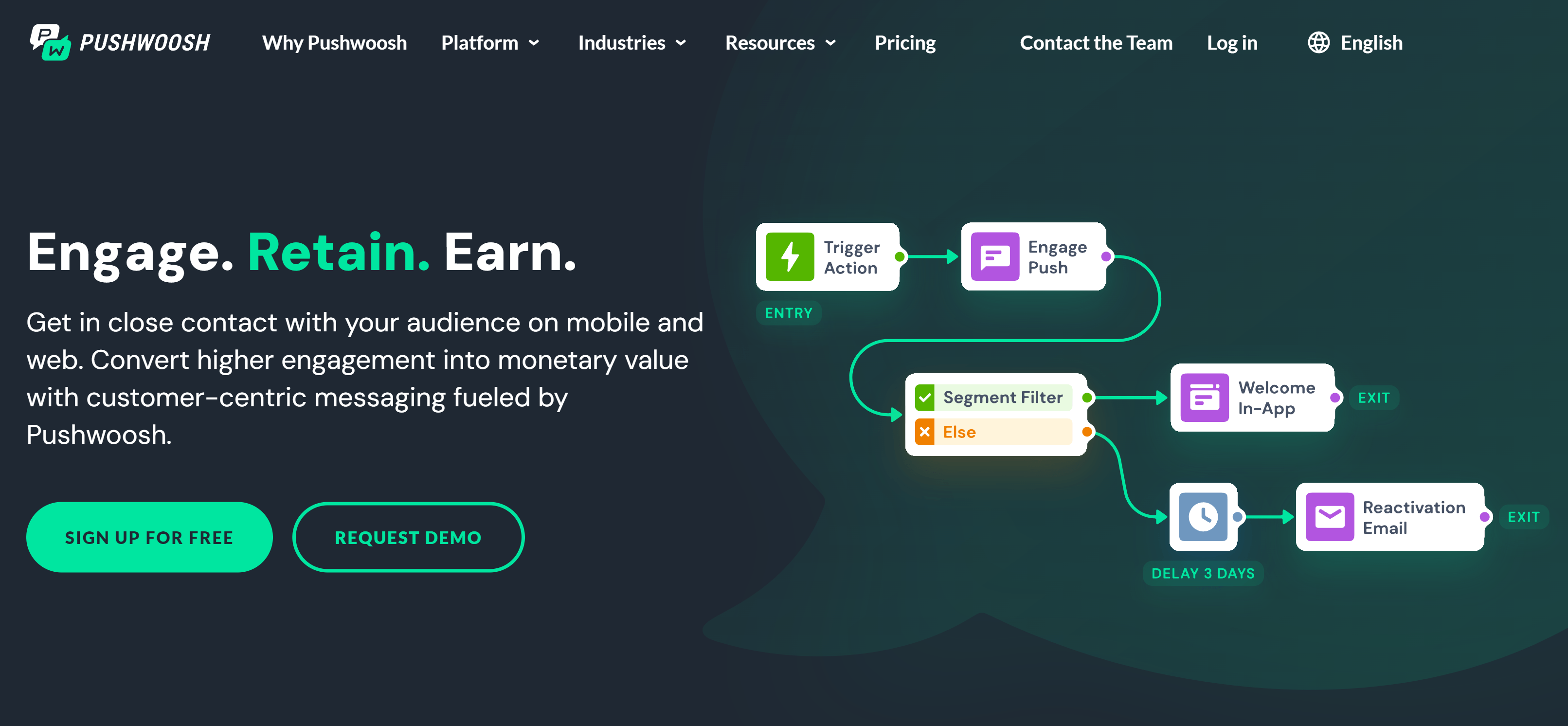Open the Why Pushwoosh page
1568x726 pixels.
coord(334,43)
